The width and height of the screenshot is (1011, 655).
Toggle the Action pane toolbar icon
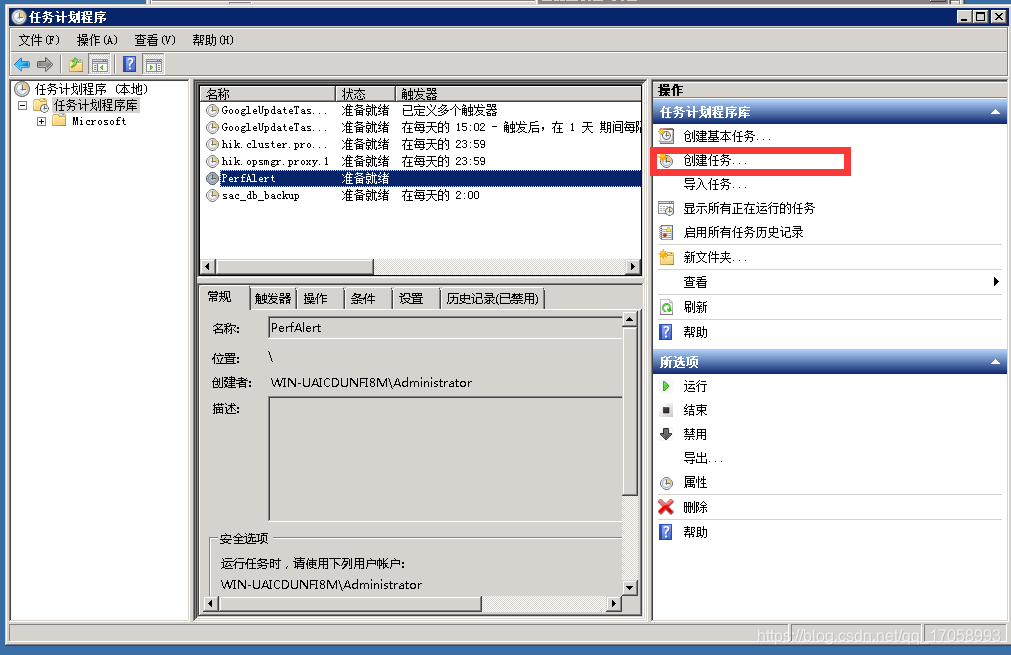coord(154,64)
